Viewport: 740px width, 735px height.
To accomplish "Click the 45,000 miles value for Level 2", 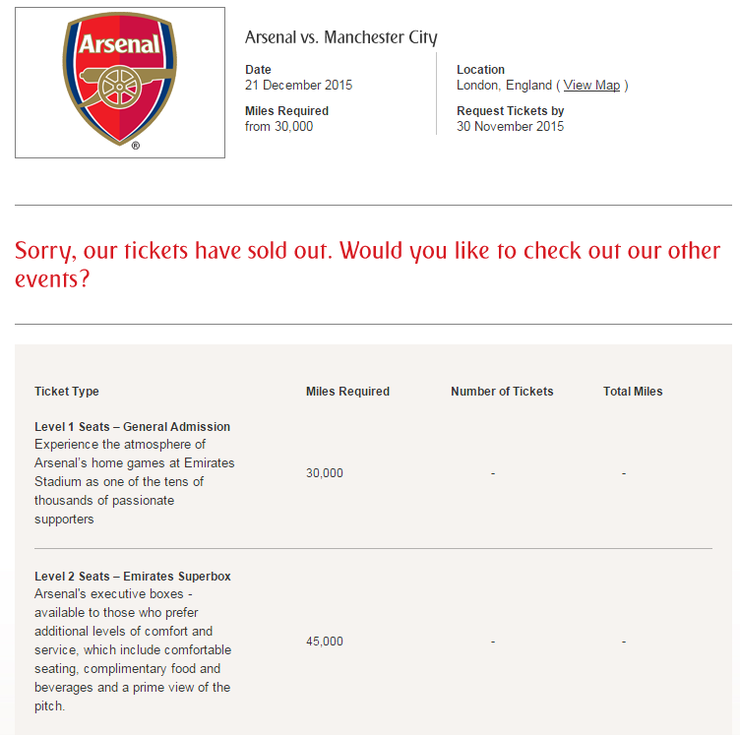I will (325, 642).
